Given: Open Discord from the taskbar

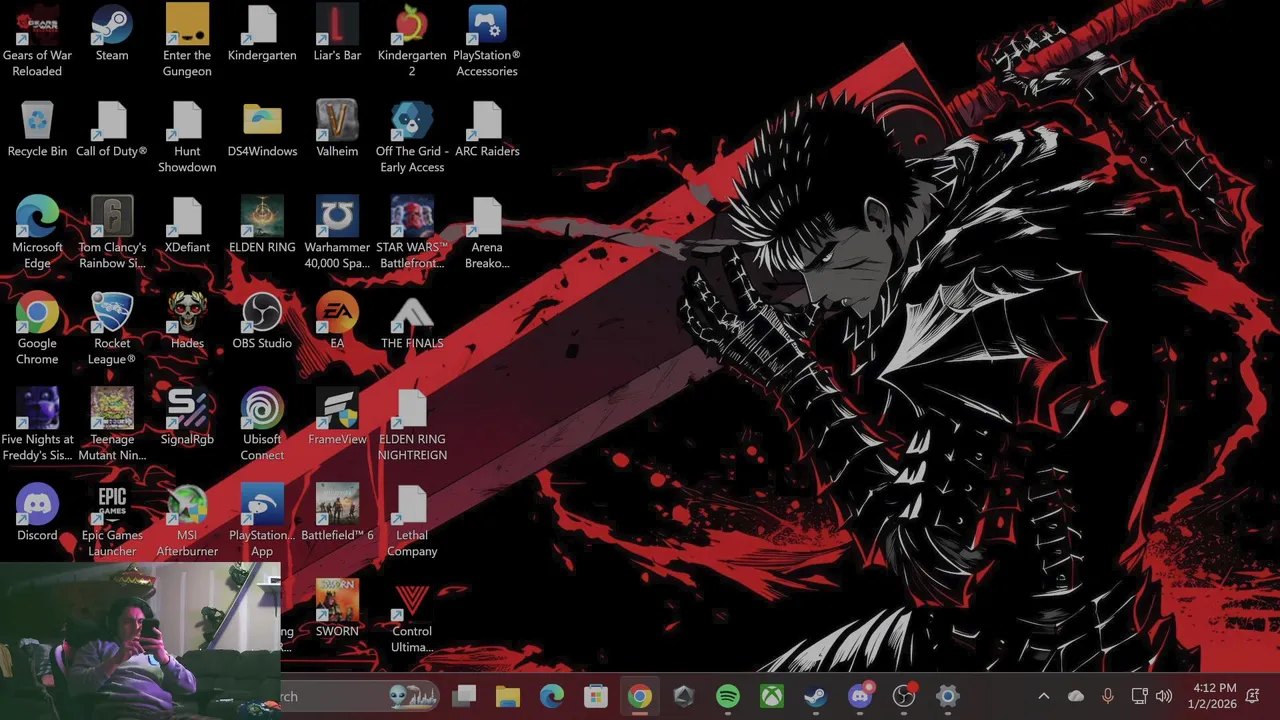Looking at the screenshot, I should coord(860,696).
